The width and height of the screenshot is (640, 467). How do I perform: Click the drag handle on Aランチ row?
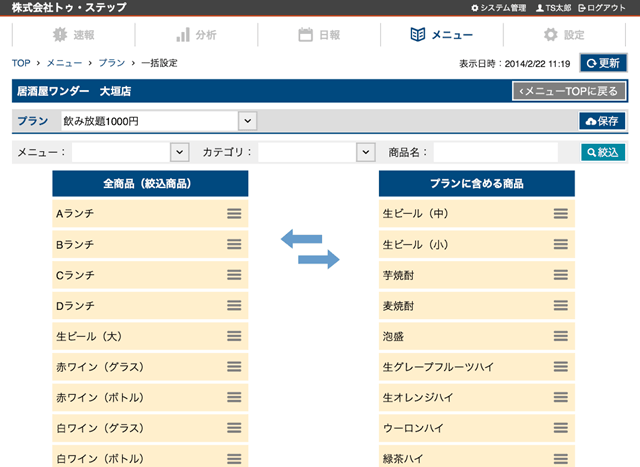[x=234, y=213]
